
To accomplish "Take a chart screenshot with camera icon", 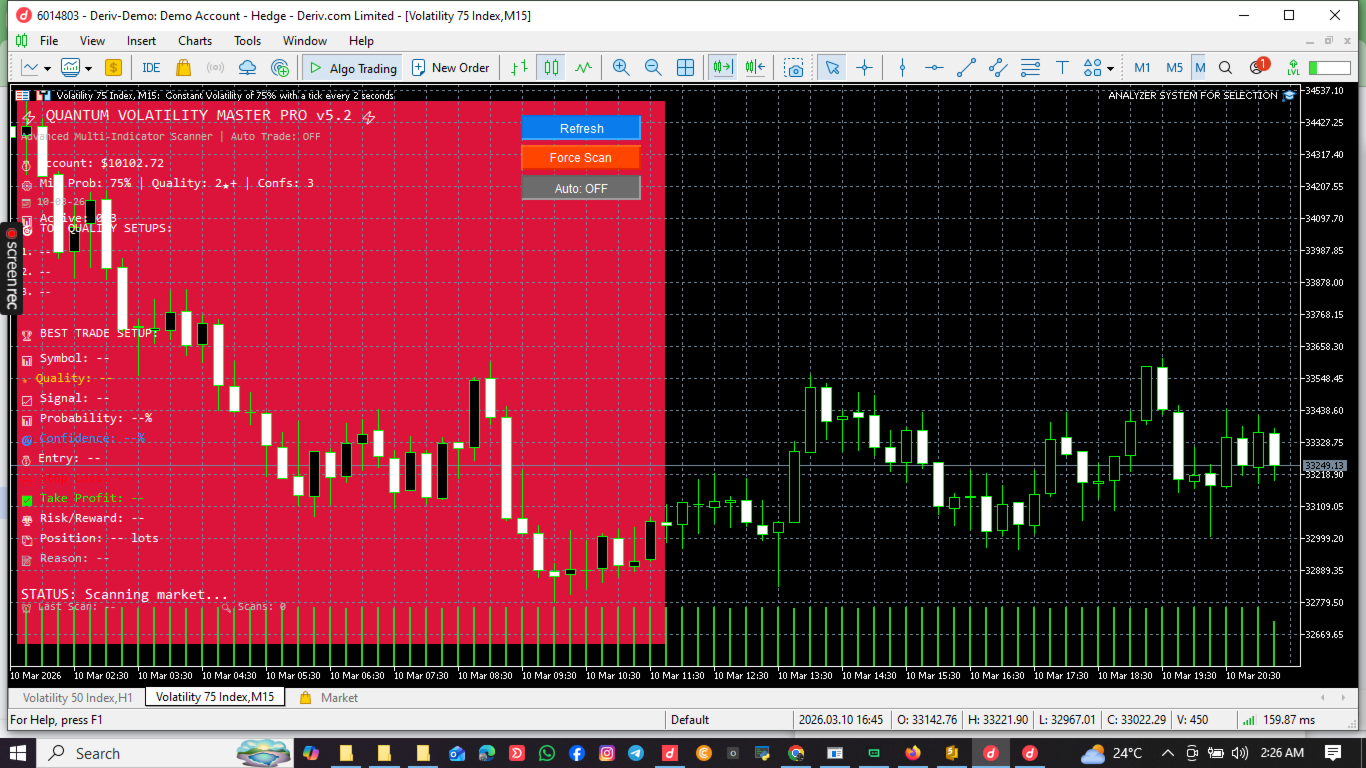I will tap(794, 68).
